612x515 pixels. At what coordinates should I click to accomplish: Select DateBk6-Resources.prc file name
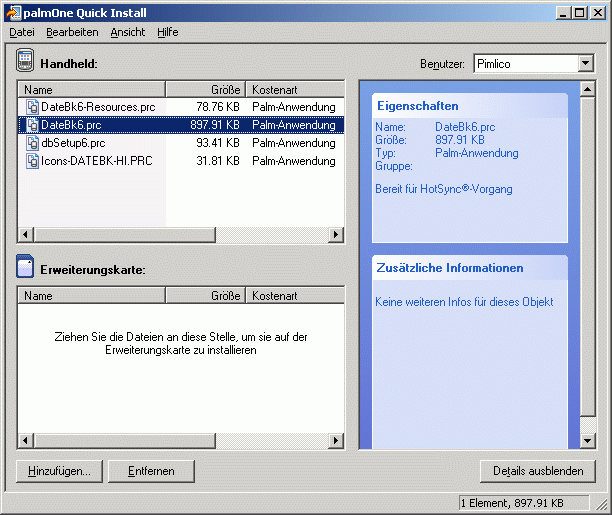(98, 107)
